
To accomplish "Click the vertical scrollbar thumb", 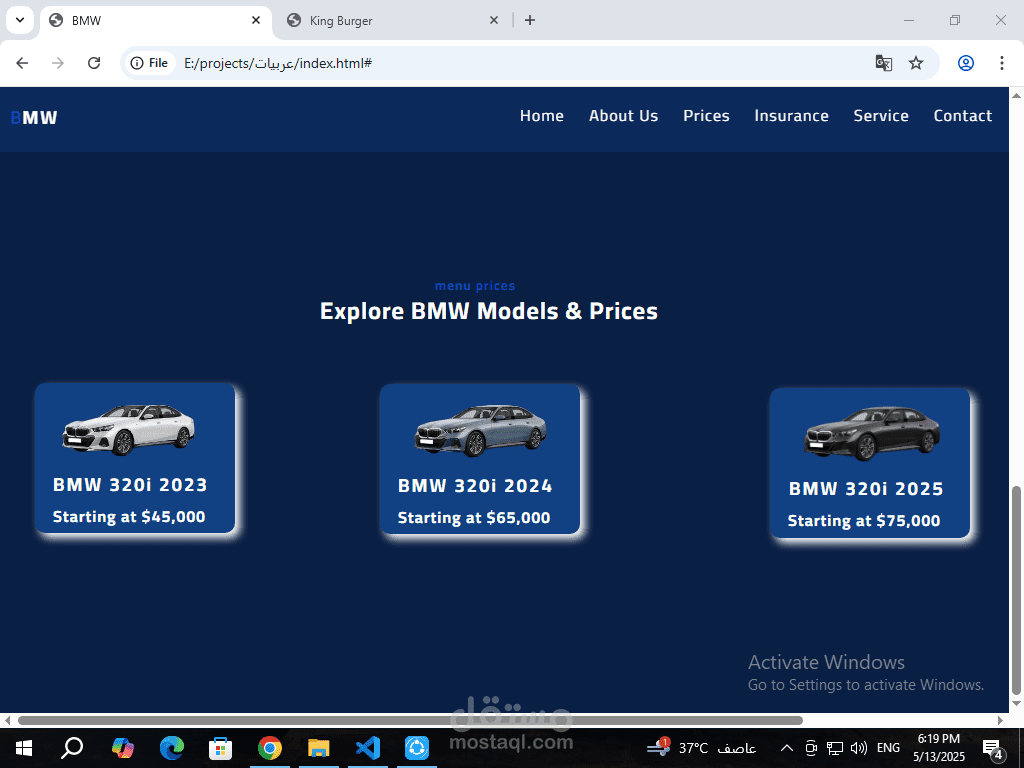I will [x=1016, y=591].
